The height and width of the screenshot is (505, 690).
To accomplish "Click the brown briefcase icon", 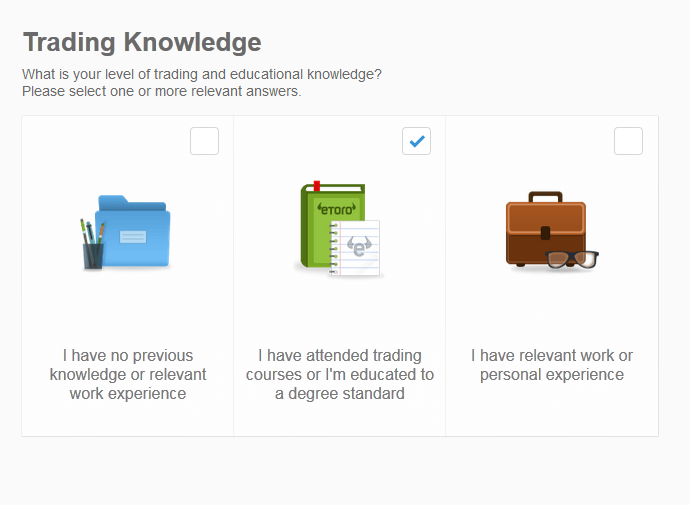I will point(546,229).
